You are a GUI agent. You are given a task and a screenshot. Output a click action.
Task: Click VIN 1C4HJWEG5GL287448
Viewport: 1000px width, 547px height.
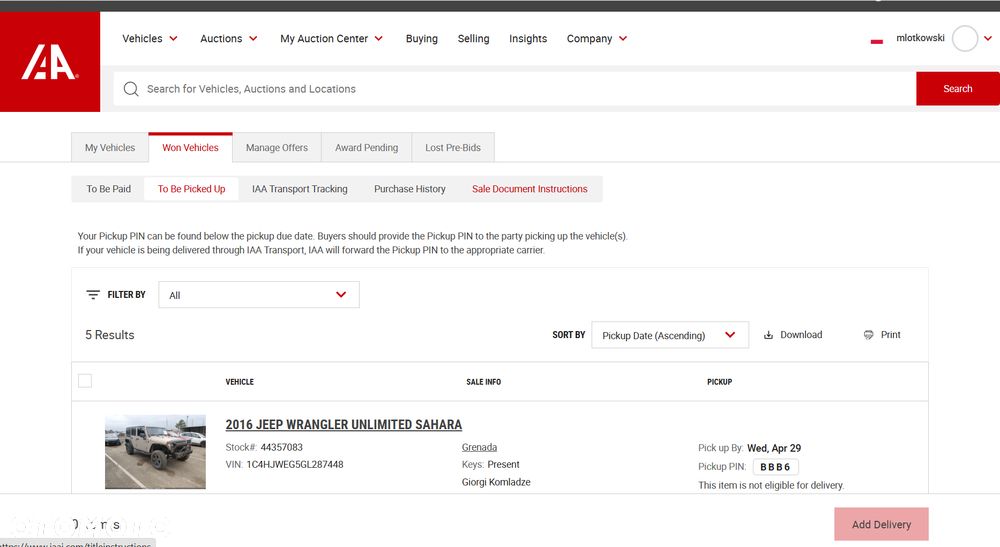pos(295,464)
